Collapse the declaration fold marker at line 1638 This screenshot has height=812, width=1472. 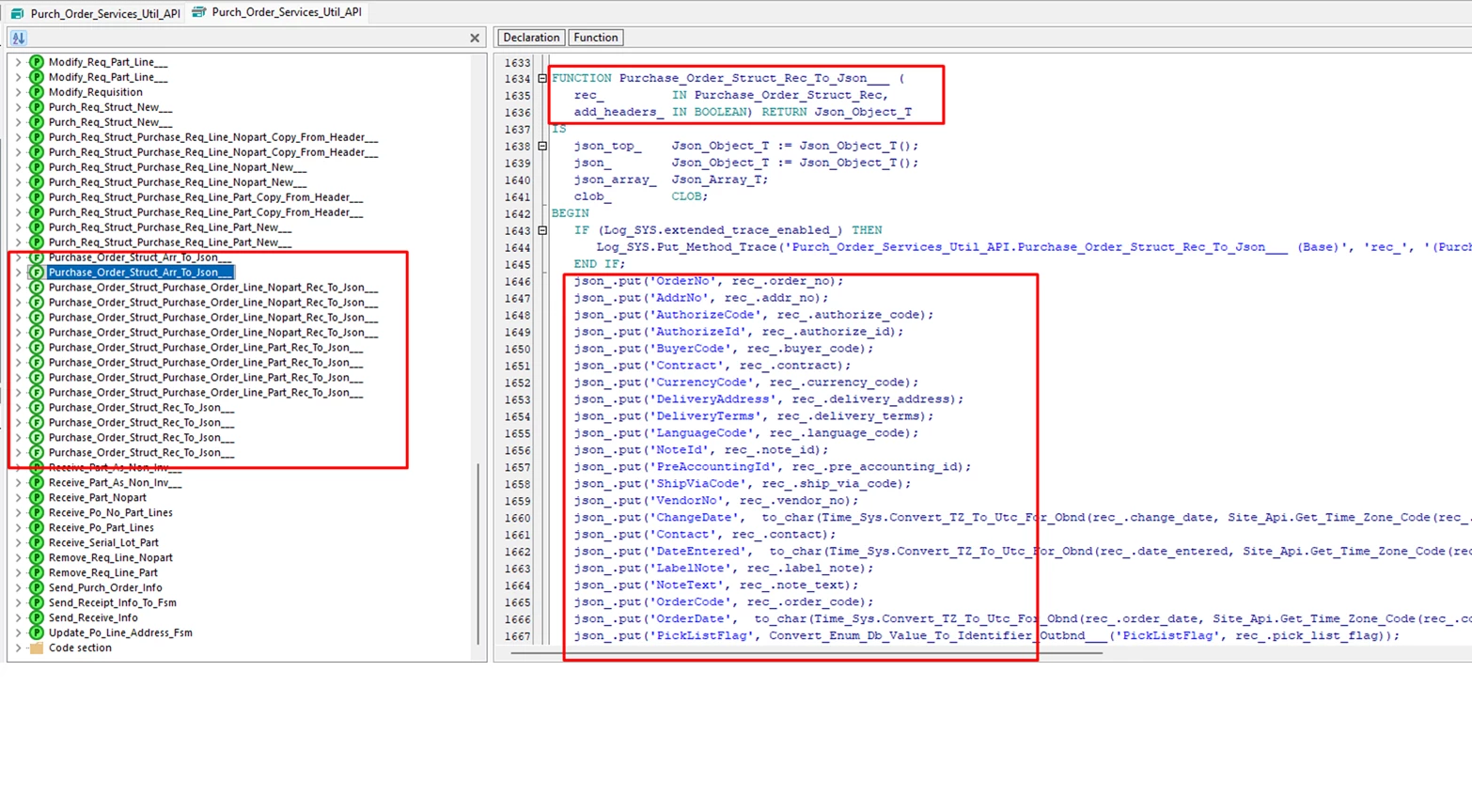tap(542, 146)
